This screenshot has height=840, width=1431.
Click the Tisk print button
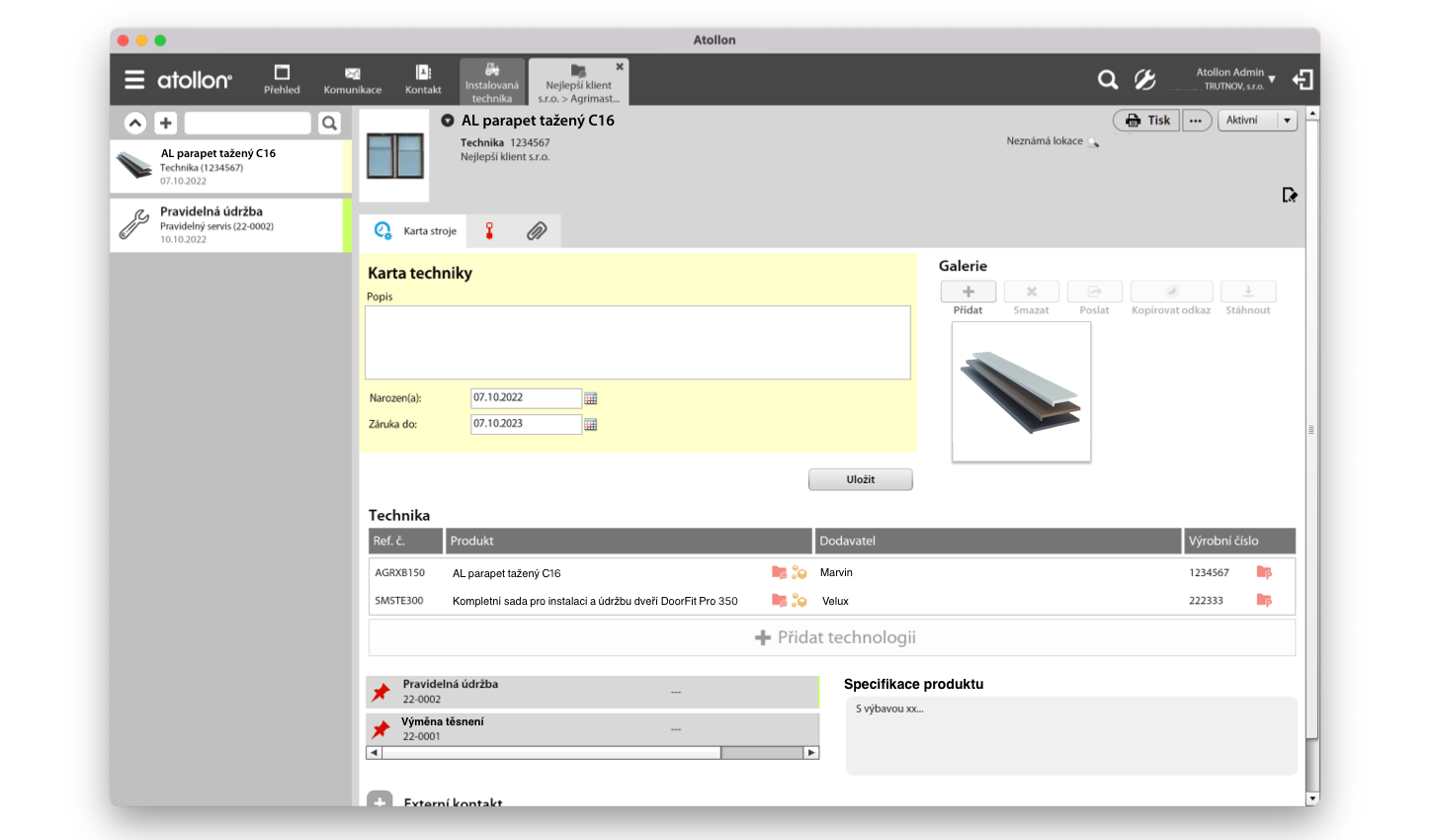[x=1146, y=121]
